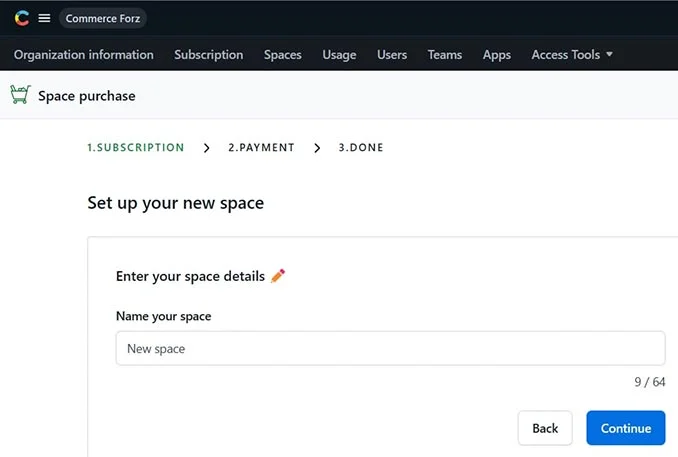
Task: Open the Commerce Forz organization switcher
Action: tap(103, 18)
